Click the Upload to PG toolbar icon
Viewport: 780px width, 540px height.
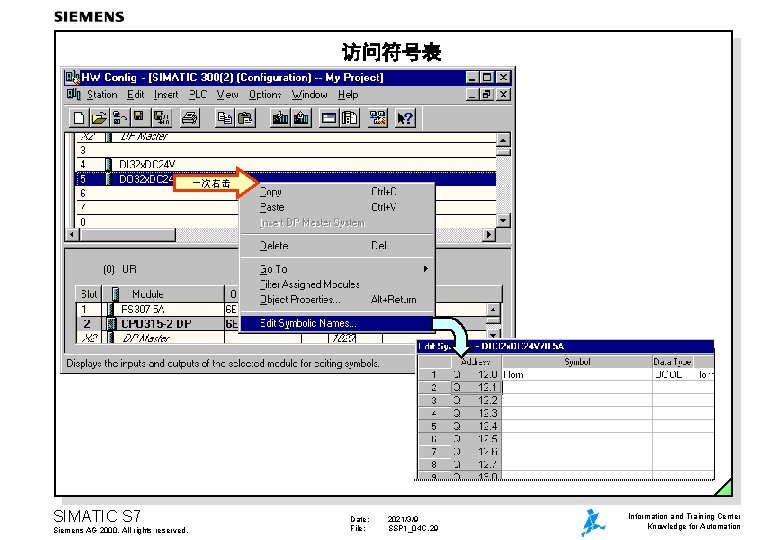pyautogui.click(x=301, y=118)
